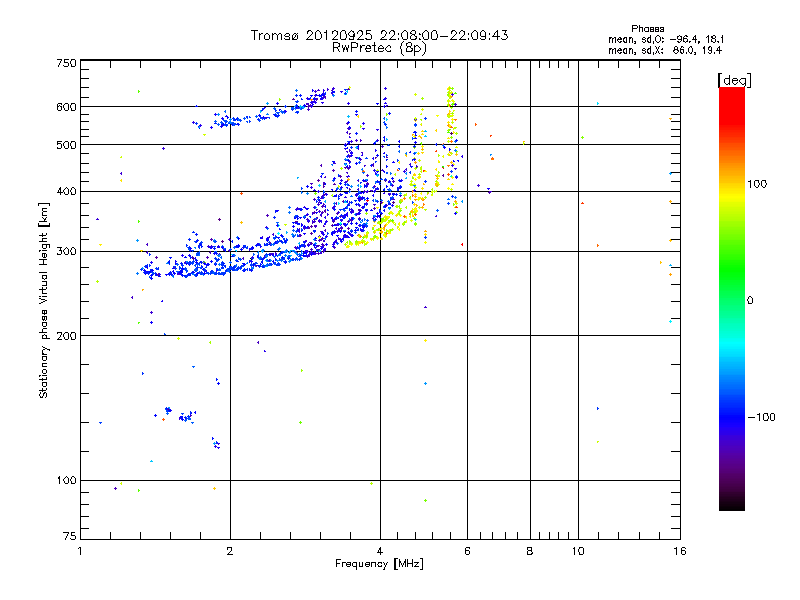Viewport: 800px width, 600px height.
Task: Click the "Stationary phase Virtual Height [km]" axis title
Action: (x=44, y=300)
